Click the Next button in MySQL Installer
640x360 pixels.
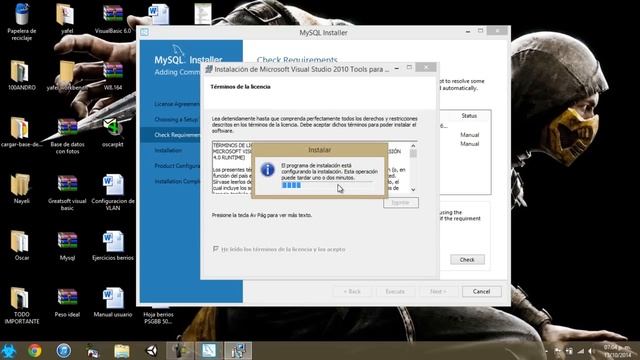(438, 291)
